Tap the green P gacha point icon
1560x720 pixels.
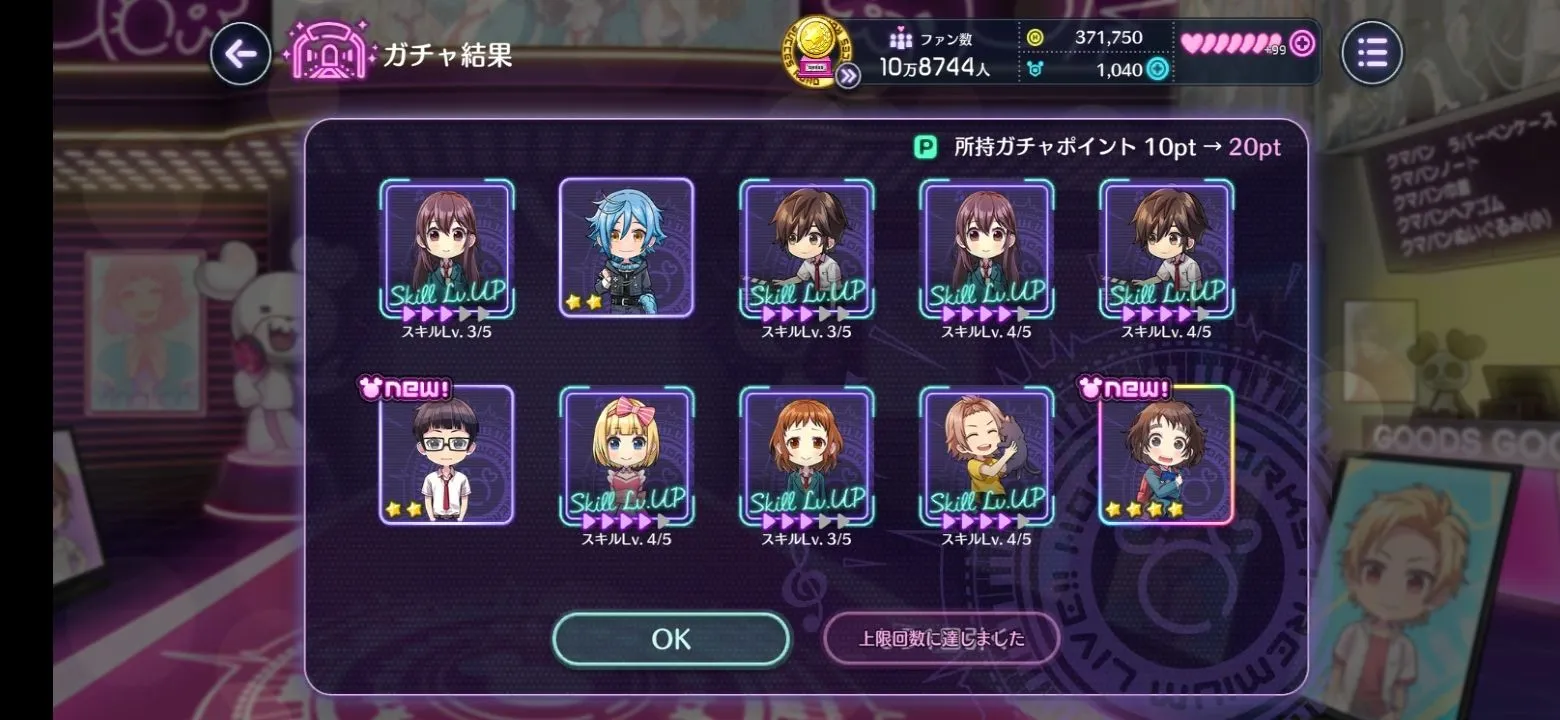[x=926, y=148]
